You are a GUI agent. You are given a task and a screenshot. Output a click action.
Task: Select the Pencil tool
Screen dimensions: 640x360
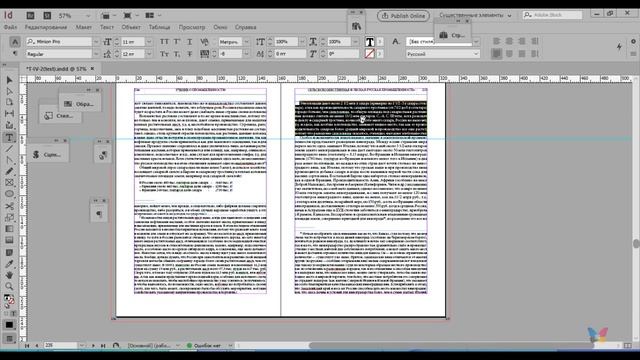(9, 172)
